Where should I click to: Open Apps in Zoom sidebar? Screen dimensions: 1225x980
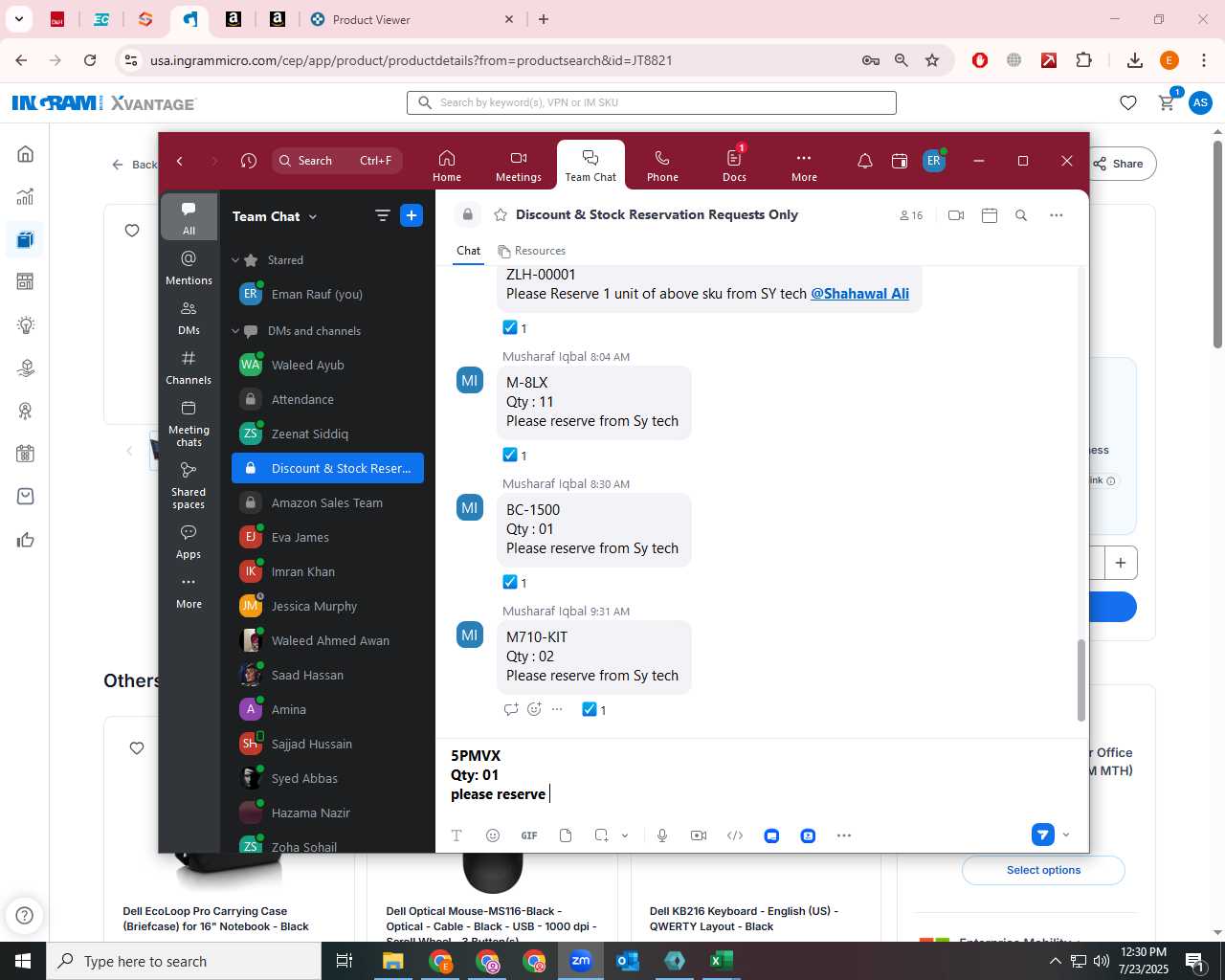coord(189,542)
